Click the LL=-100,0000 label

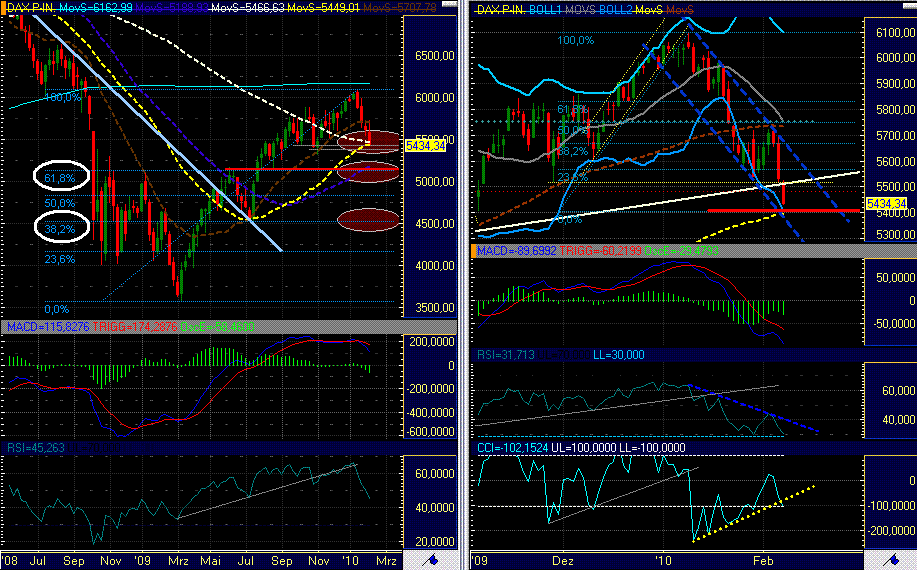pyautogui.click(x=653, y=448)
